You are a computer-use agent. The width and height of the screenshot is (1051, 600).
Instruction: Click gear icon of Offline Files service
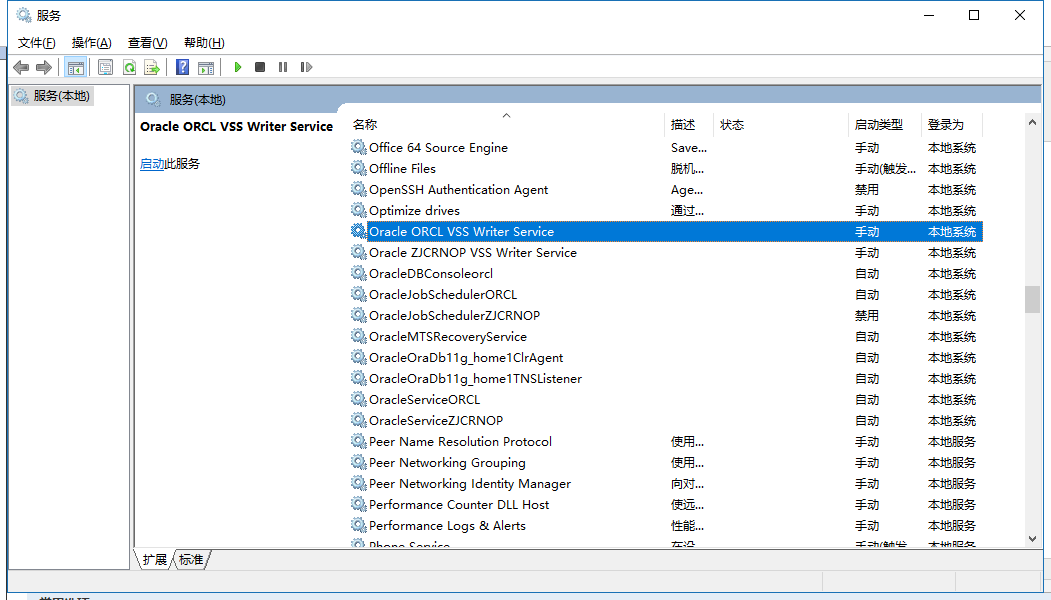359,168
